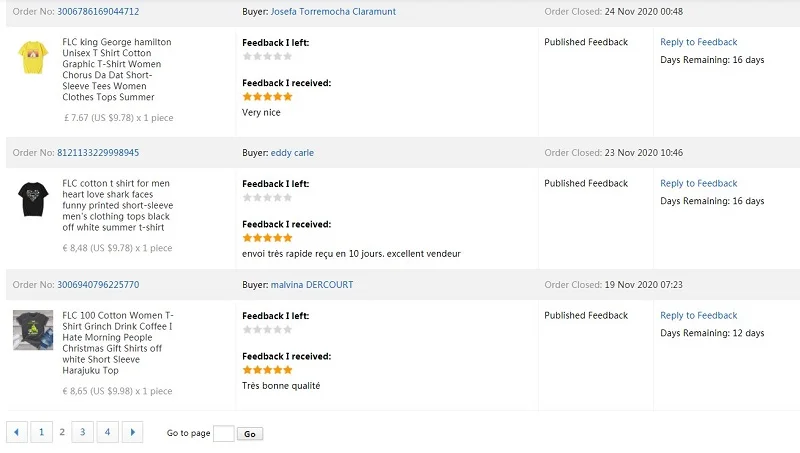Screen dimensions: 800x453
Task: Reply to Feedback on the shark t-shirt order
Action: (698, 183)
